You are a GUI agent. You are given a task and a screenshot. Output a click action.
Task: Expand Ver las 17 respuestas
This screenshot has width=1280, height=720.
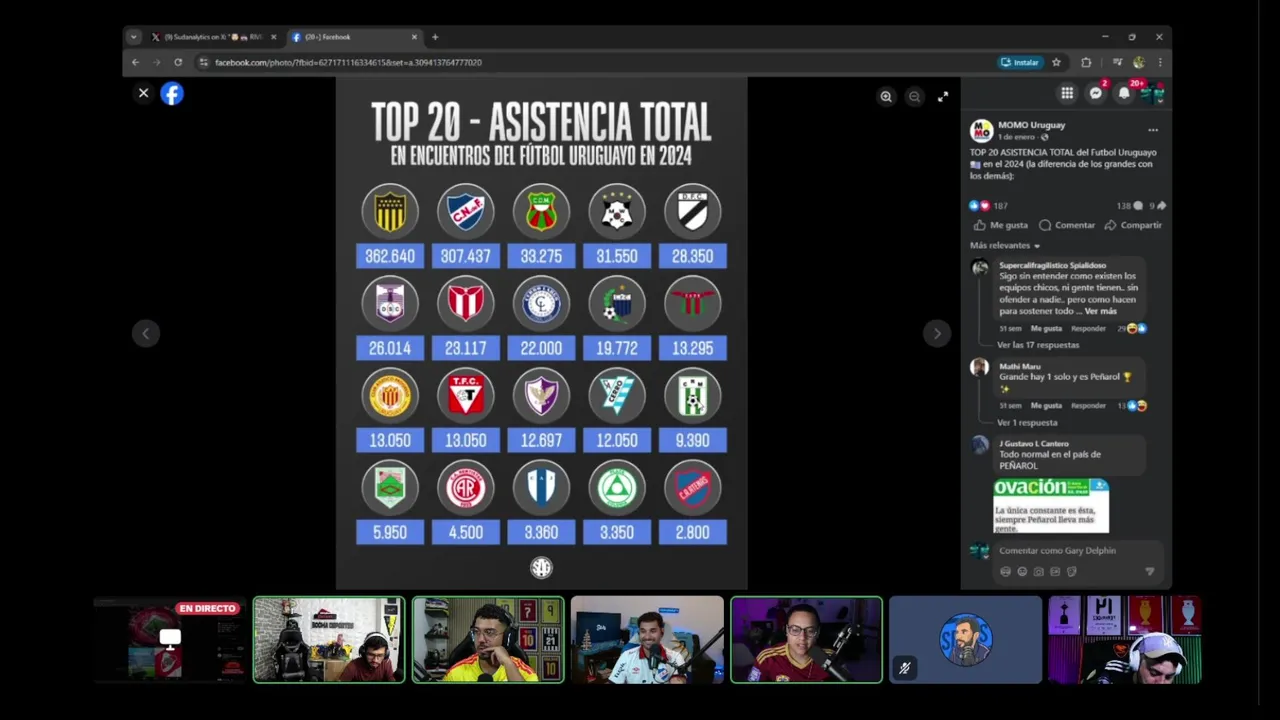pos(1038,345)
